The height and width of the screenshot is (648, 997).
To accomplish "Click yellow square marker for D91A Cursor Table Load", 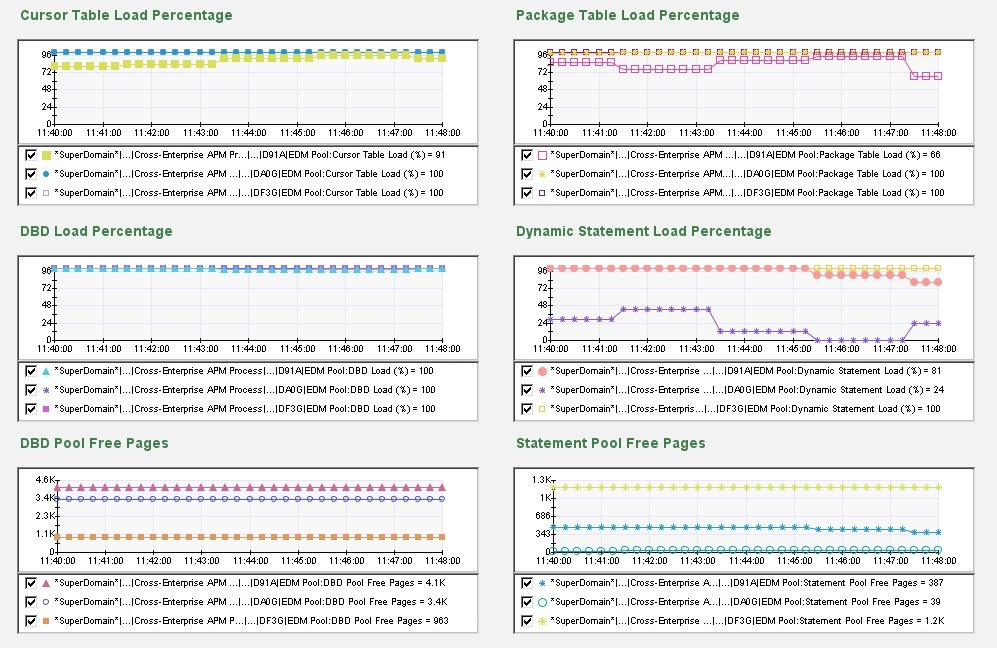I will click(x=46, y=155).
